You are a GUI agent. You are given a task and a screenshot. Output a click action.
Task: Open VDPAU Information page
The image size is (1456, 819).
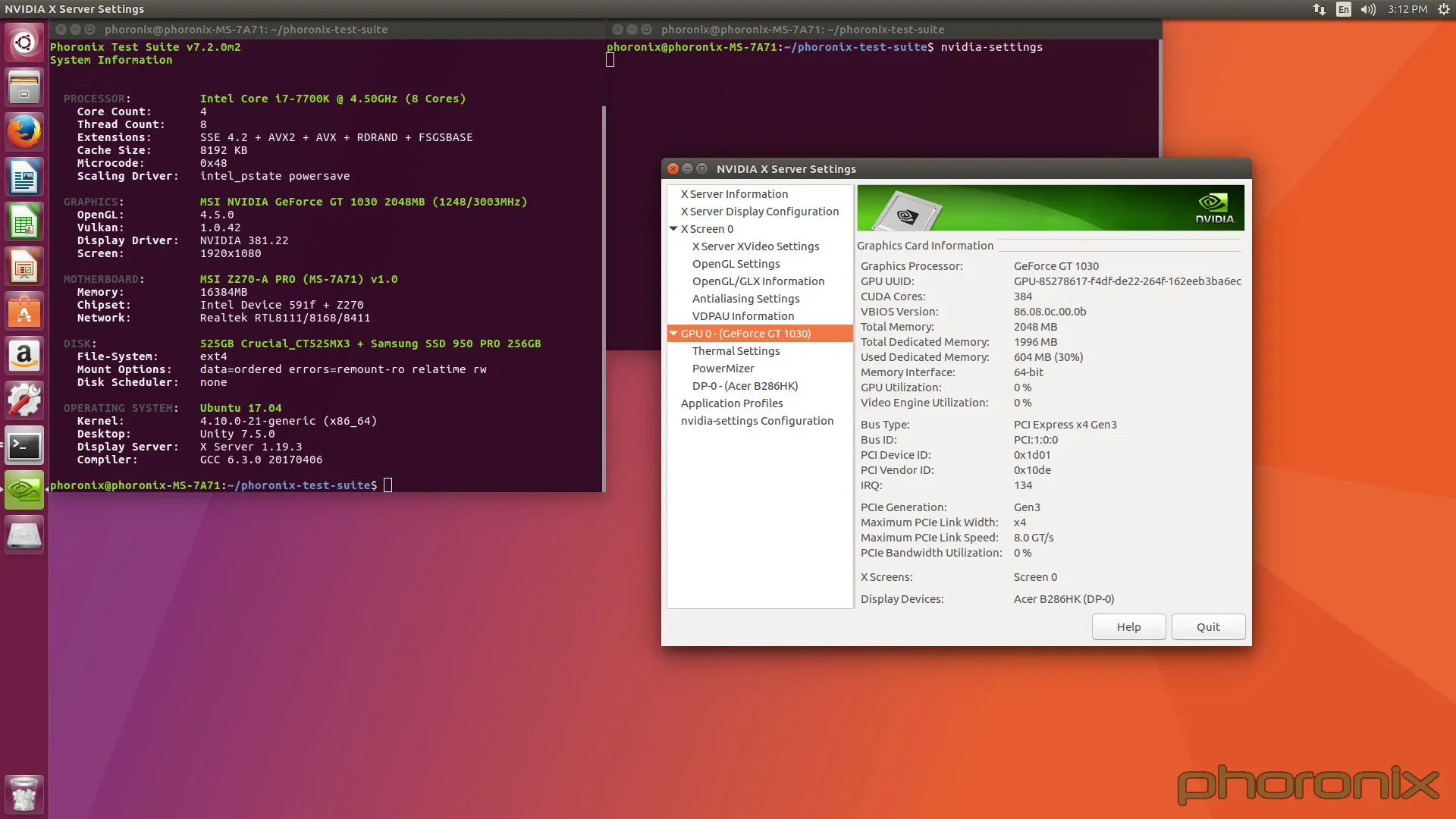[x=743, y=316]
